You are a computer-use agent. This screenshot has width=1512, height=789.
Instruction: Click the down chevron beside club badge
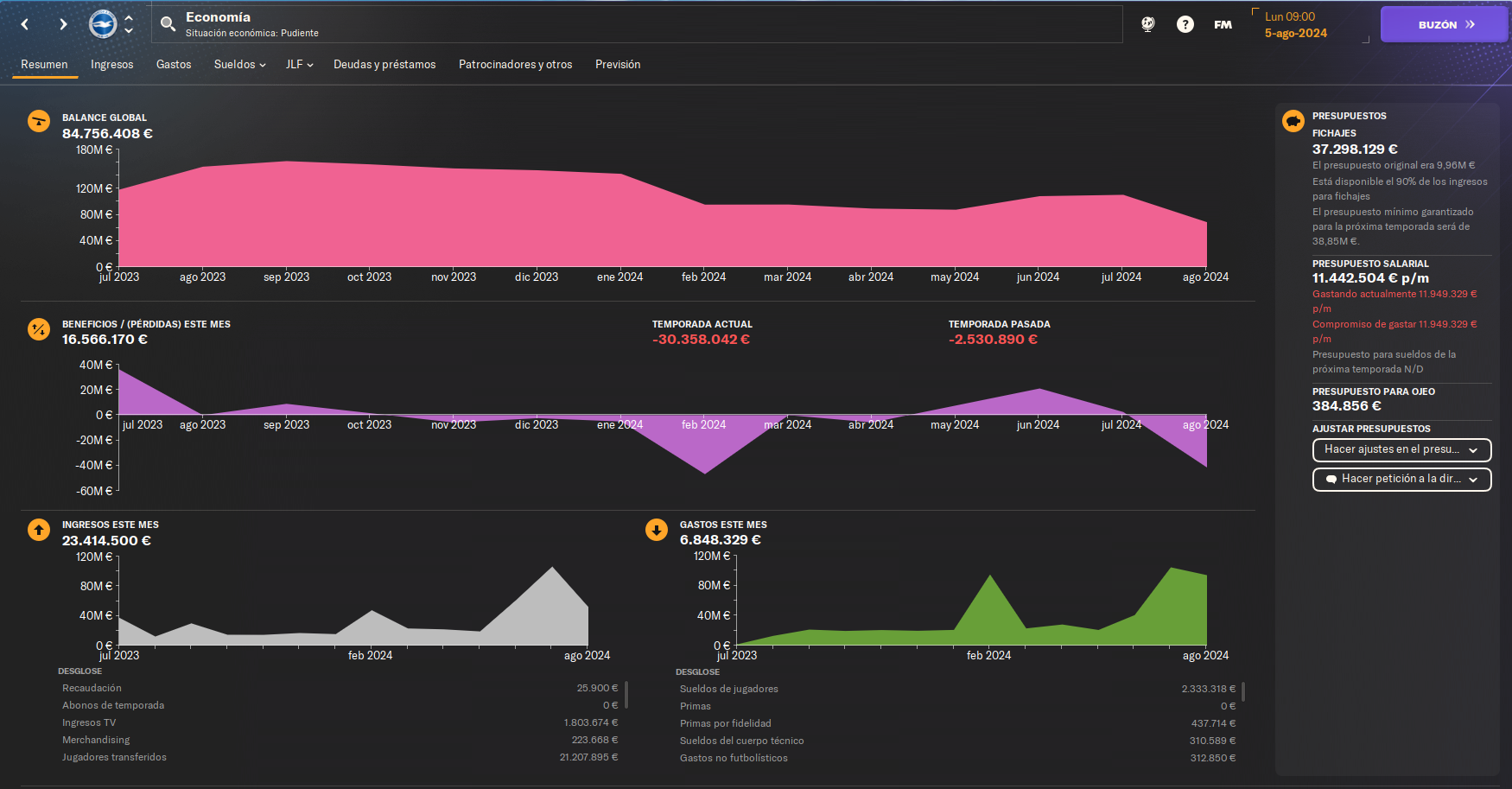(129, 31)
